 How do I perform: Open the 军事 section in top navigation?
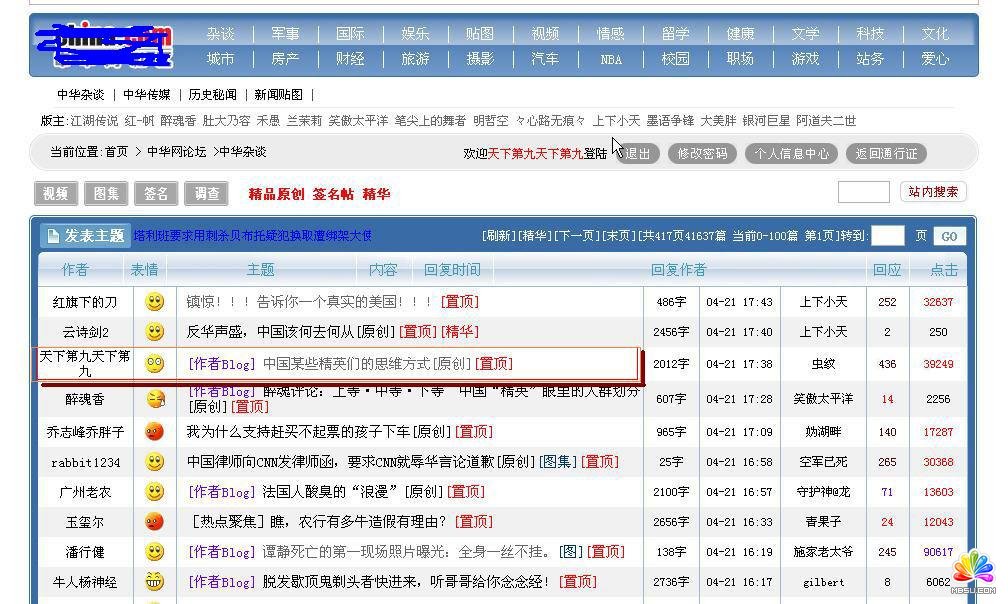pyautogui.click(x=285, y=34)
